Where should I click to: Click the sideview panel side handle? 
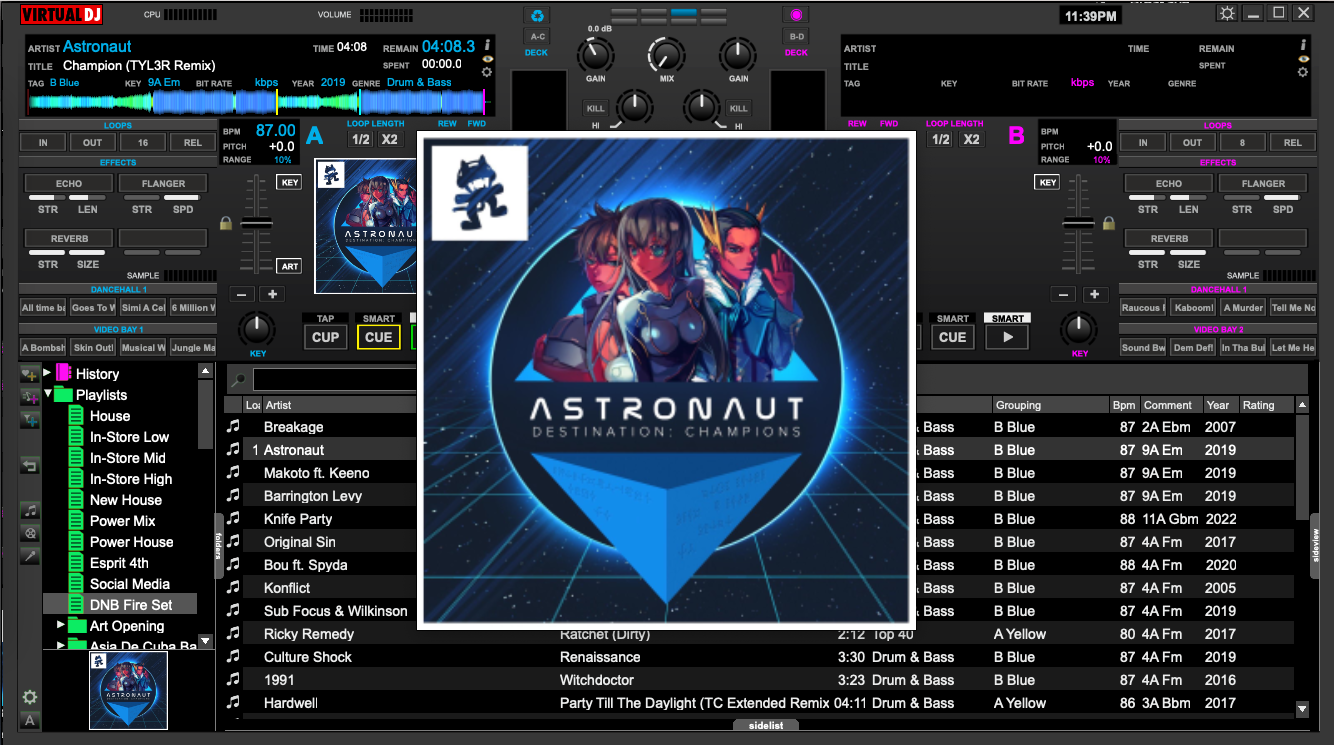[1314, 546]
